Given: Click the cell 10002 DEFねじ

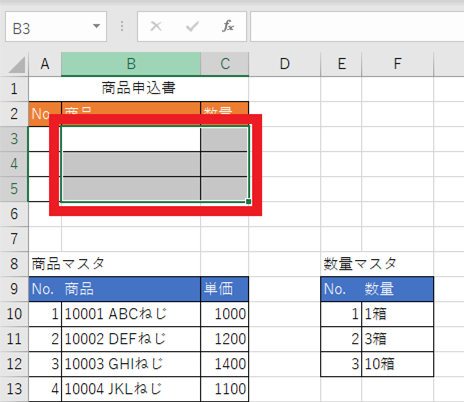Looking at the screenshot, I should coord(131,339).
